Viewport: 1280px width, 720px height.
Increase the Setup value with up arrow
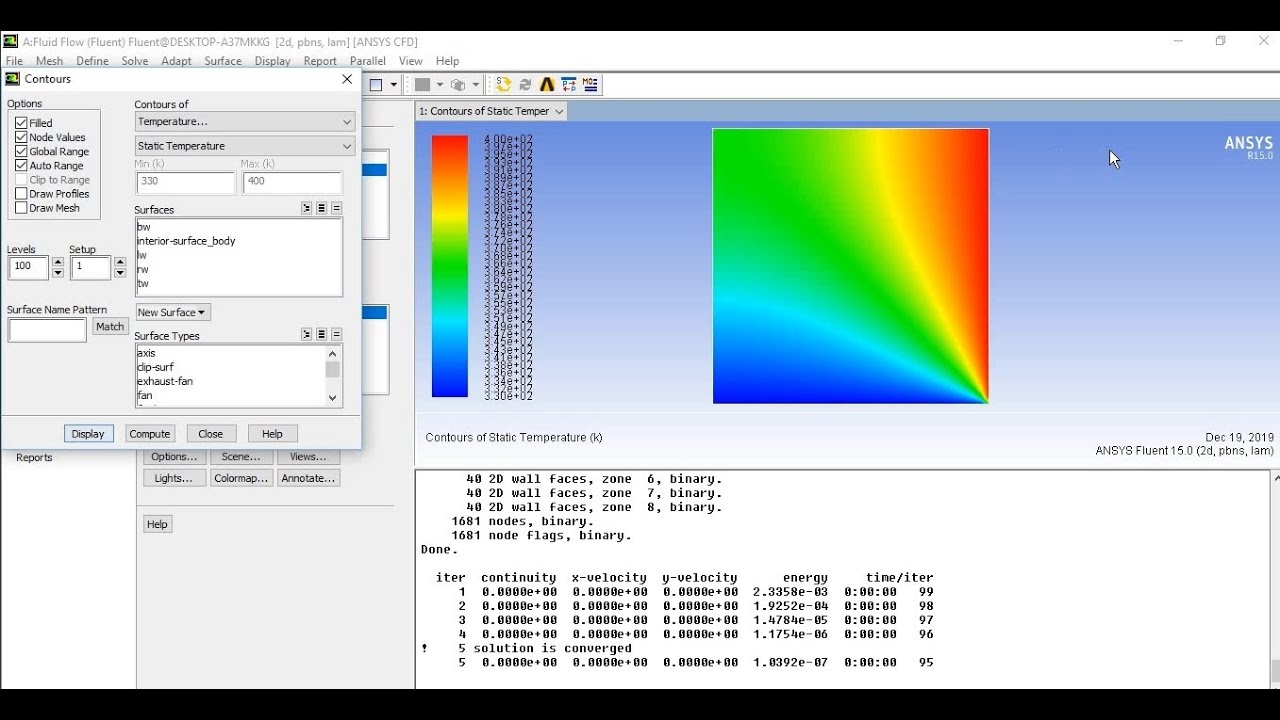[120, 262]
